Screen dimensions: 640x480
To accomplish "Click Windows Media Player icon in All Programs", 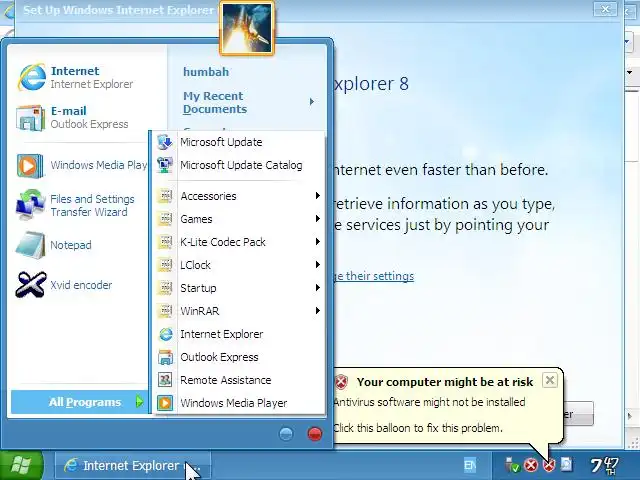I will pyautogui.click(x=165, y=403).
